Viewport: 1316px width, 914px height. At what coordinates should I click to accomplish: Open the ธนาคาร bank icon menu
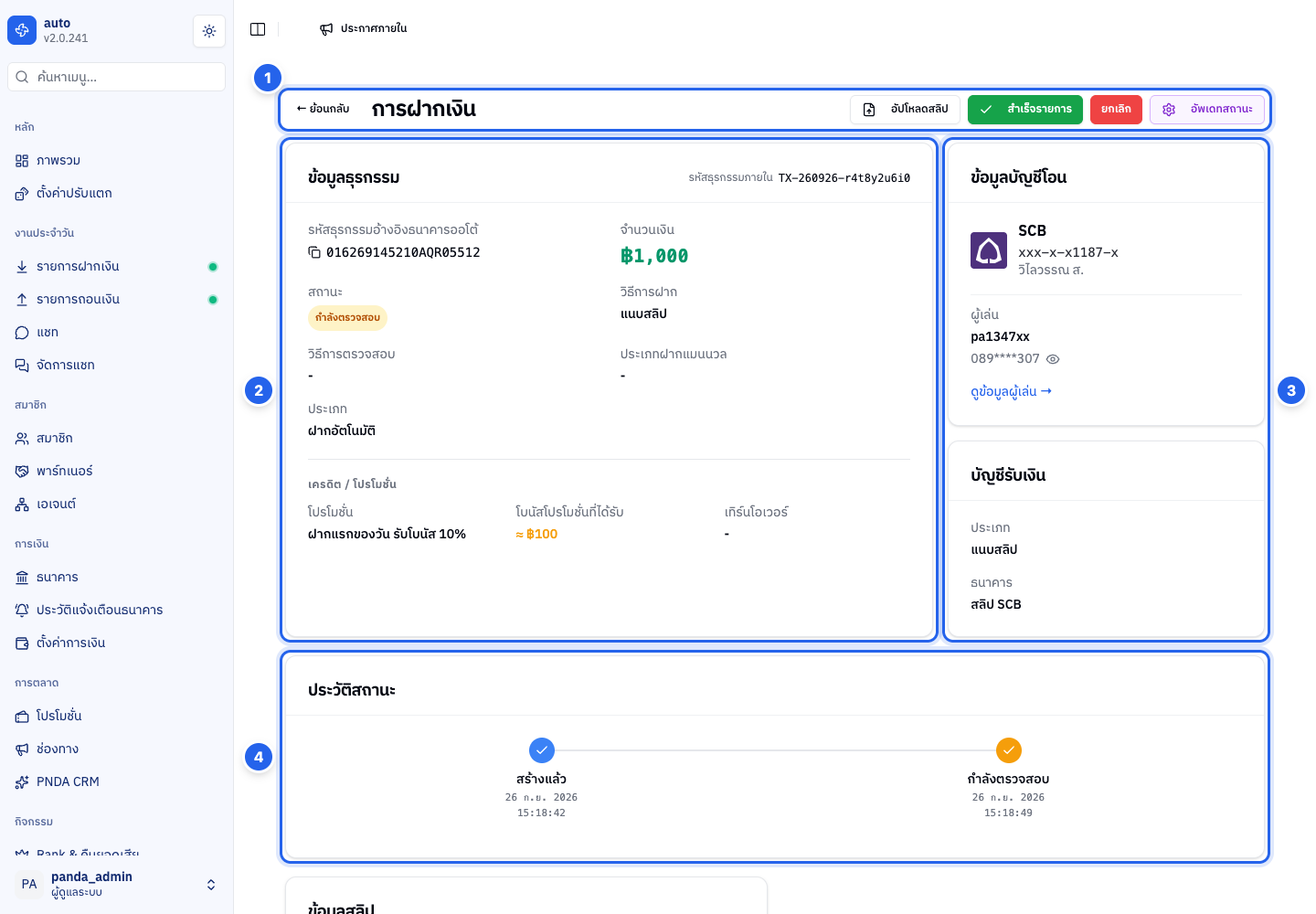pyautogui.click(x=22, y=577)
